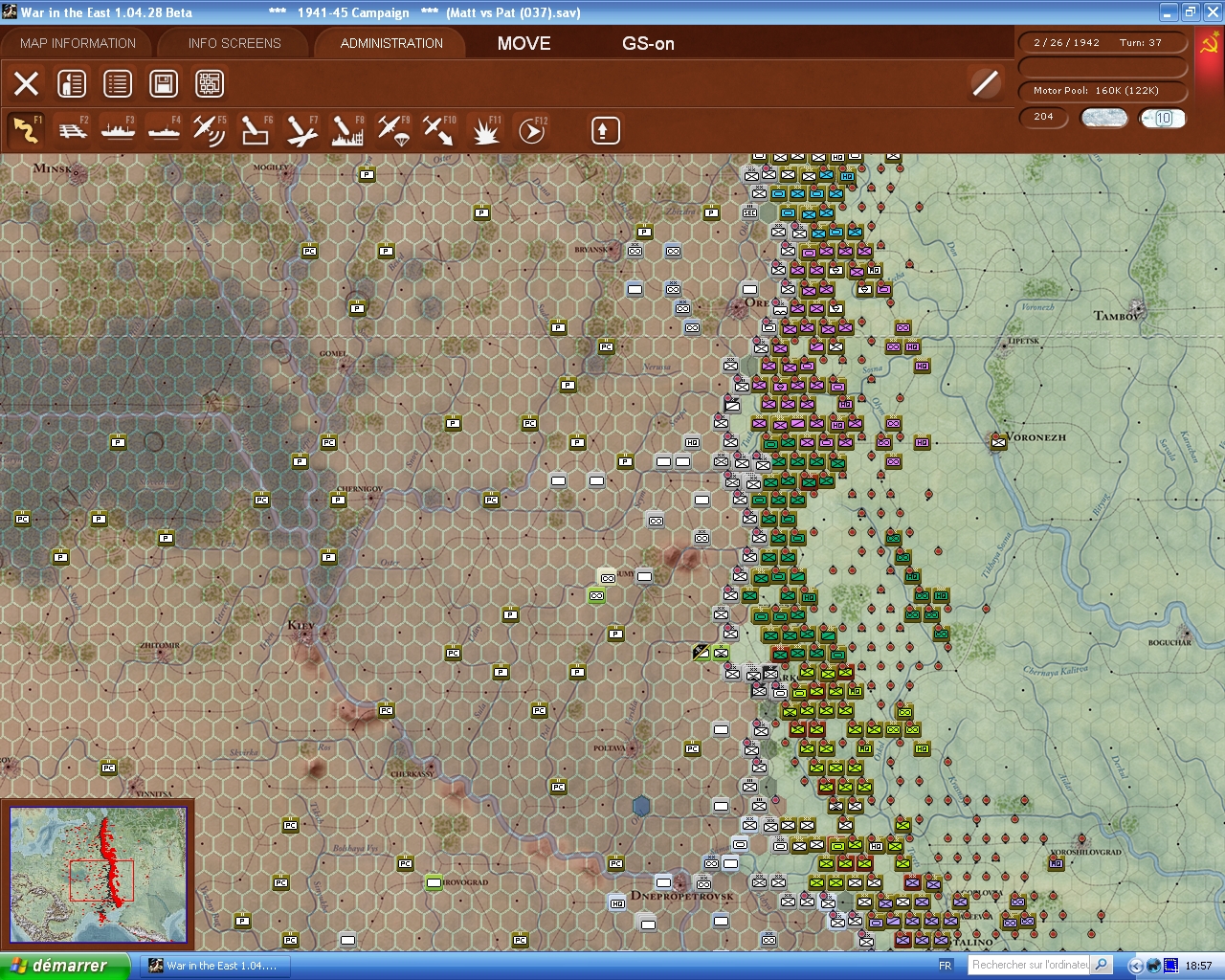The height and width of the screenshot is (980, 1225).
Task: Click the weather indicator showing 10
Action: pos(1163,118)
